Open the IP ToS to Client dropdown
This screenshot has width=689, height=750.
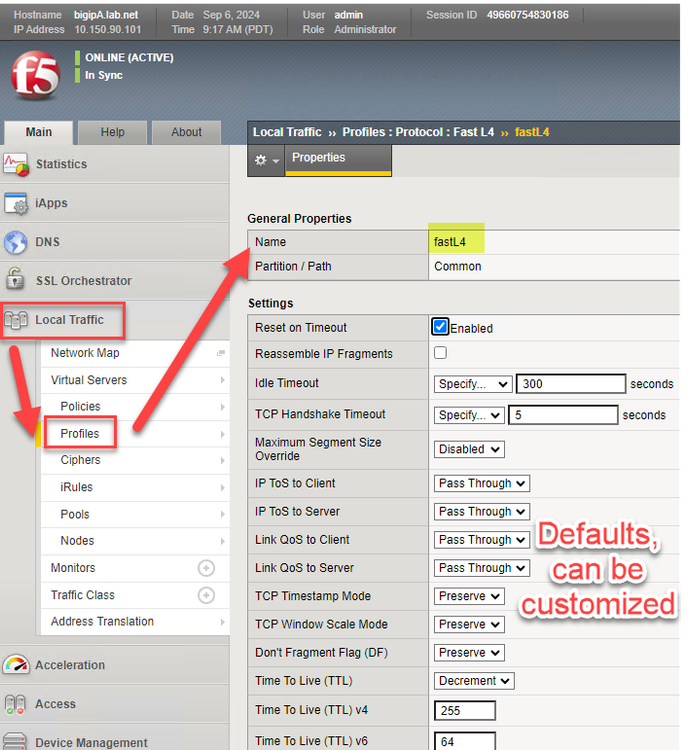click(481, 484)
